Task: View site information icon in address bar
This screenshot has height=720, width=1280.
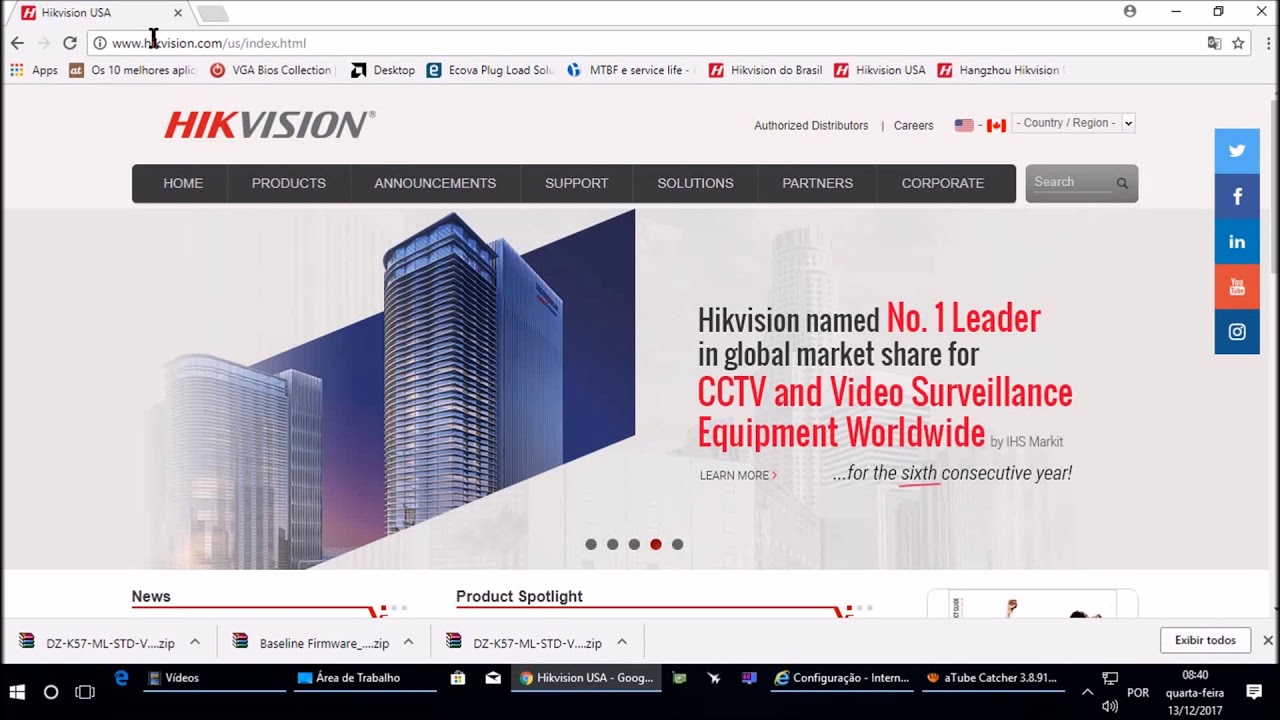Action: (99, 43)
